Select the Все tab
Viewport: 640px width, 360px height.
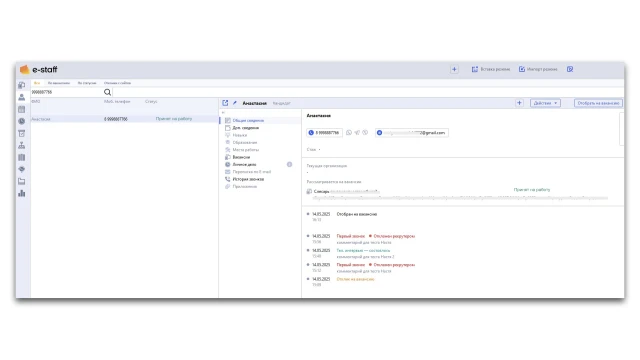tap(37, 83)
